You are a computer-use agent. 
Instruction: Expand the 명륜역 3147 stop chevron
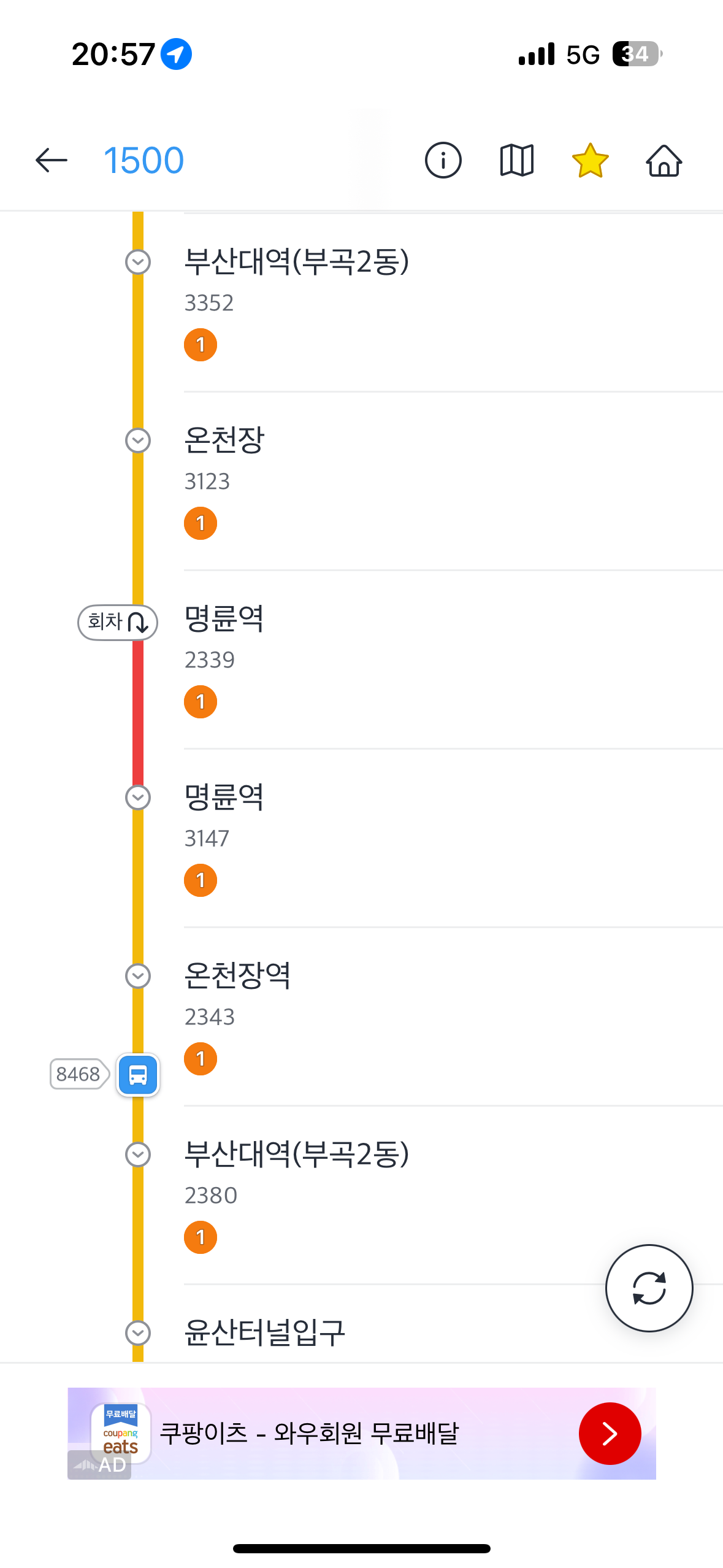coord(138,797)
